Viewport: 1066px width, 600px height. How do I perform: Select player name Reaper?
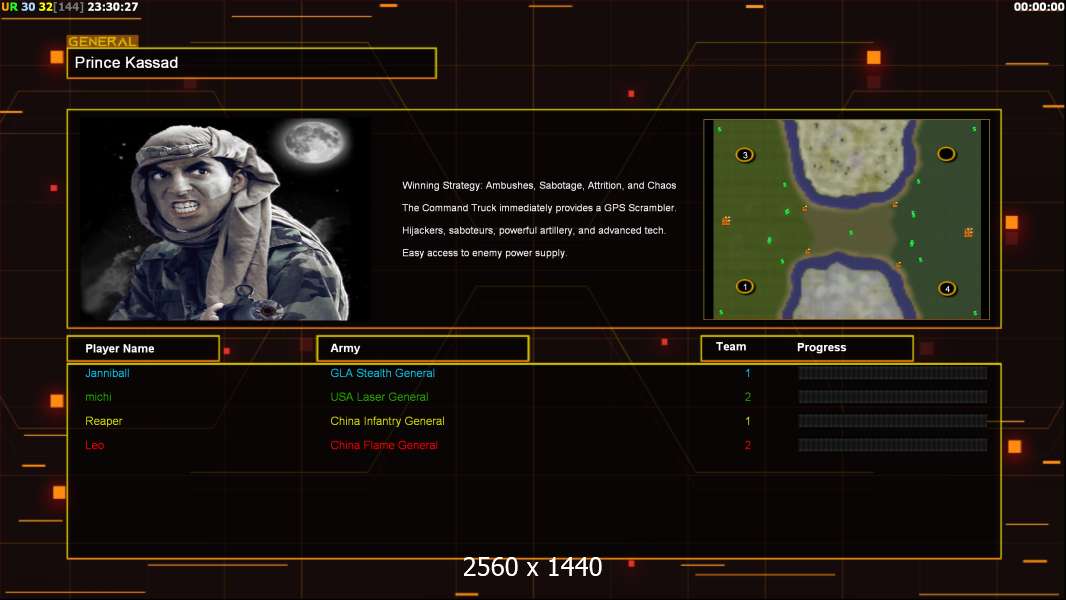103,421
